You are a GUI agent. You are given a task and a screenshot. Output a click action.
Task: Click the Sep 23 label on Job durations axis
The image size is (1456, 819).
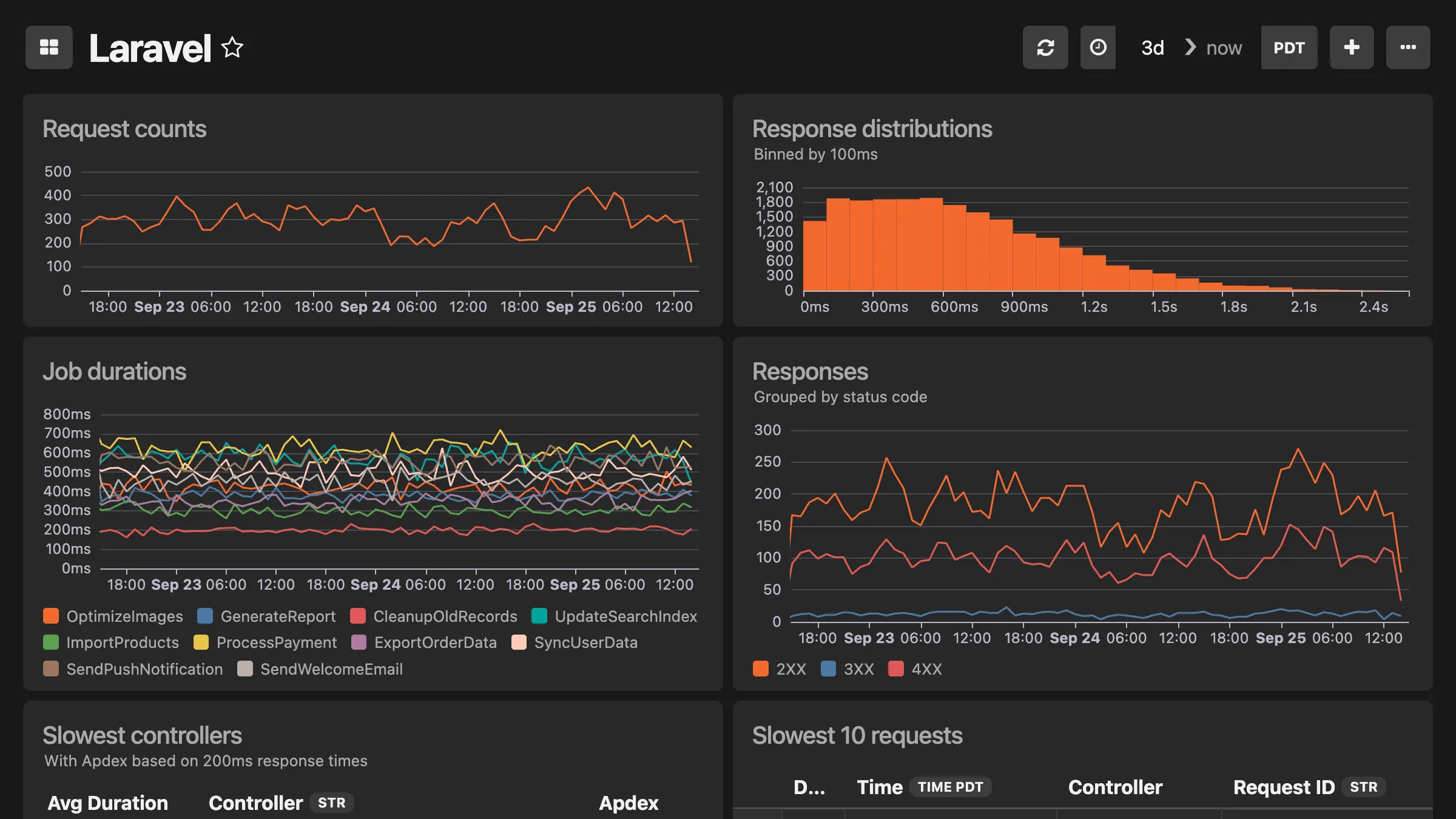pos(176,585)
